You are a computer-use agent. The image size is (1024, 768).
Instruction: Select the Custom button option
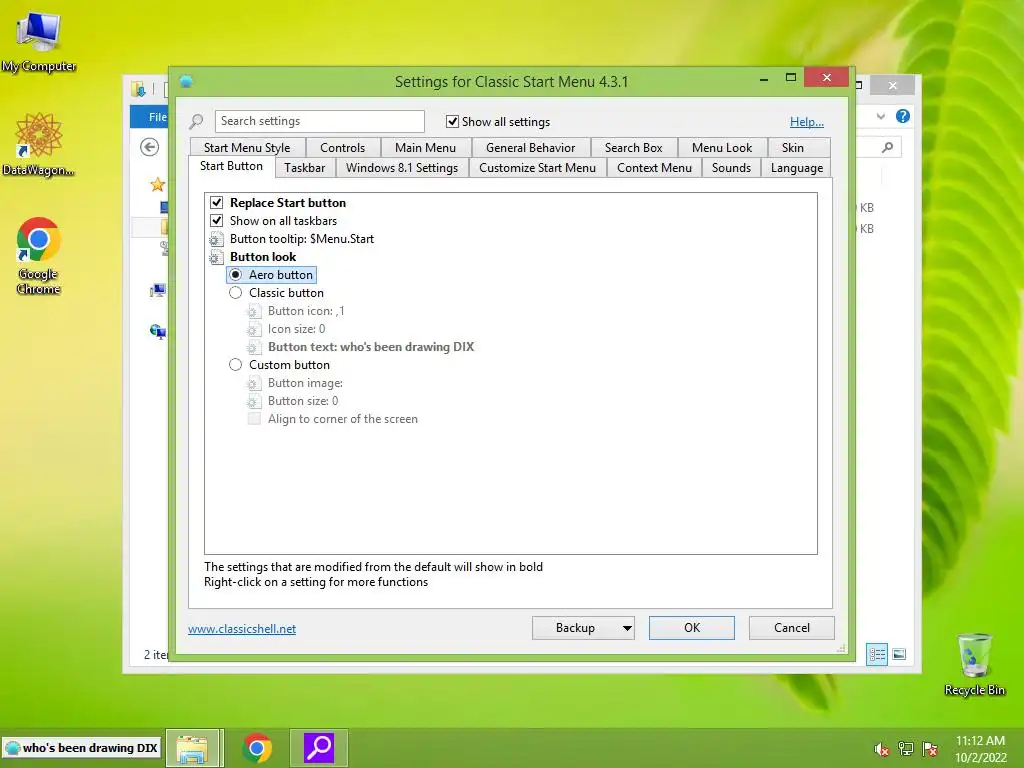click(x=236, y=365)
